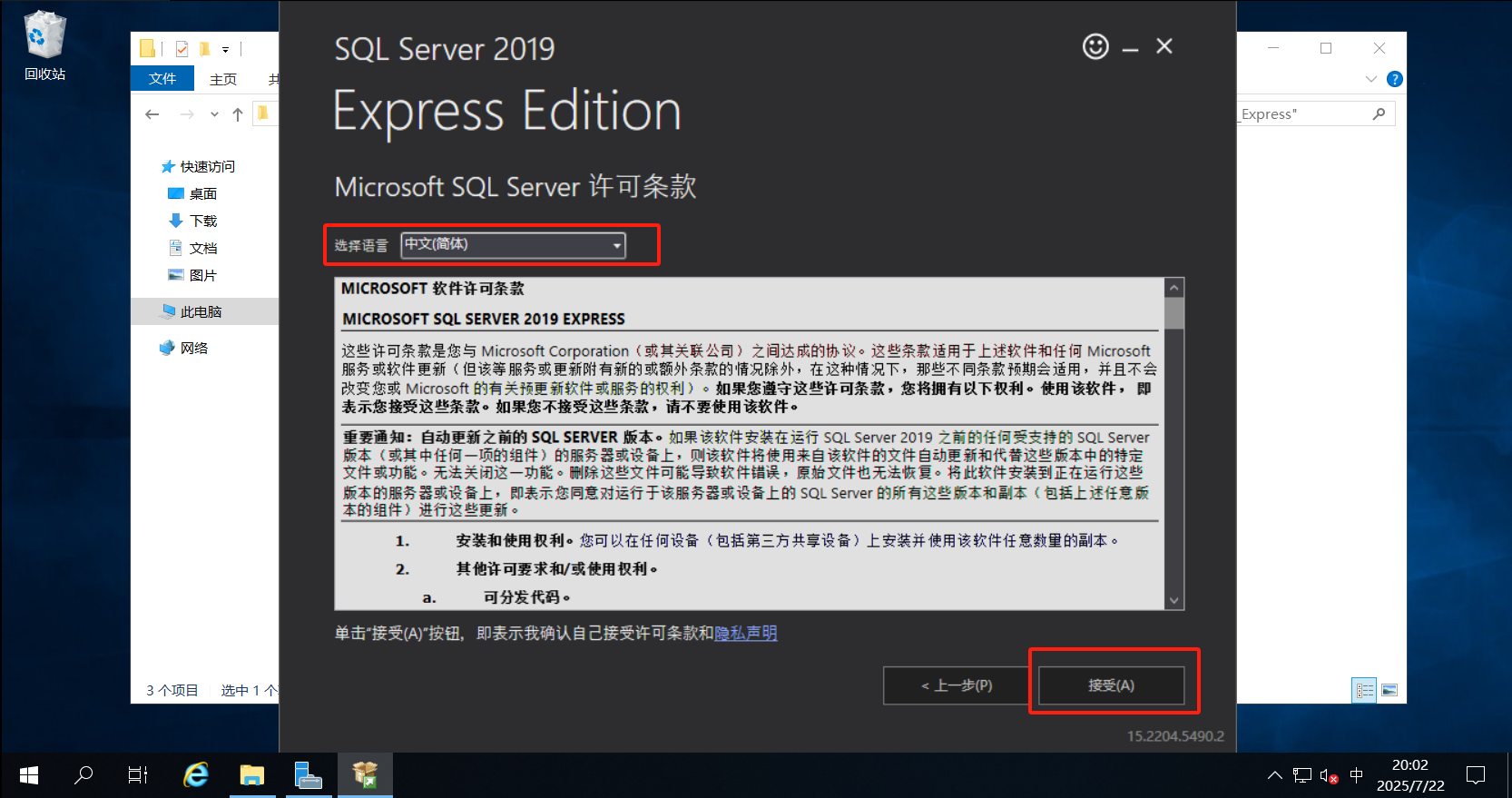1512x798 pixels.
Task: Switch to details view in File Explorer
Action: (1364, 691)
